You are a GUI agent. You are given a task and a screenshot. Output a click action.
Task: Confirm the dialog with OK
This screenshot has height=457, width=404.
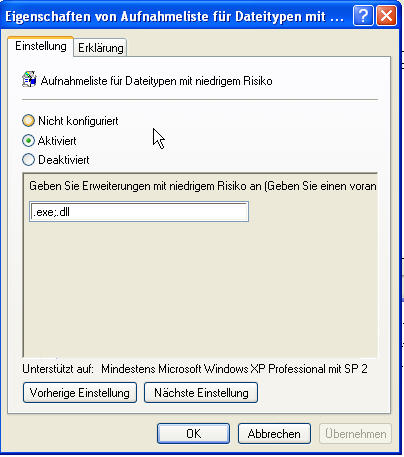(193, 434)
